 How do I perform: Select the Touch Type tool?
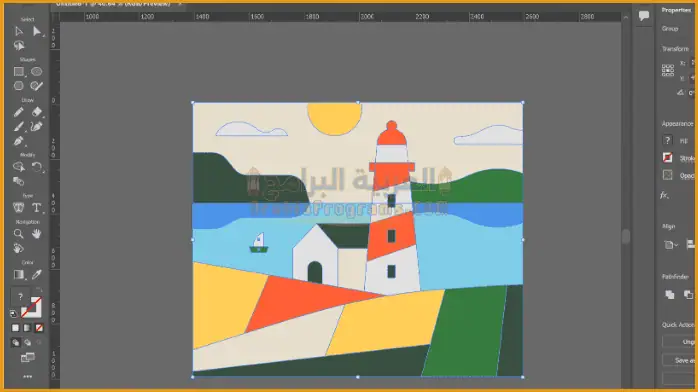coord(19,207)
